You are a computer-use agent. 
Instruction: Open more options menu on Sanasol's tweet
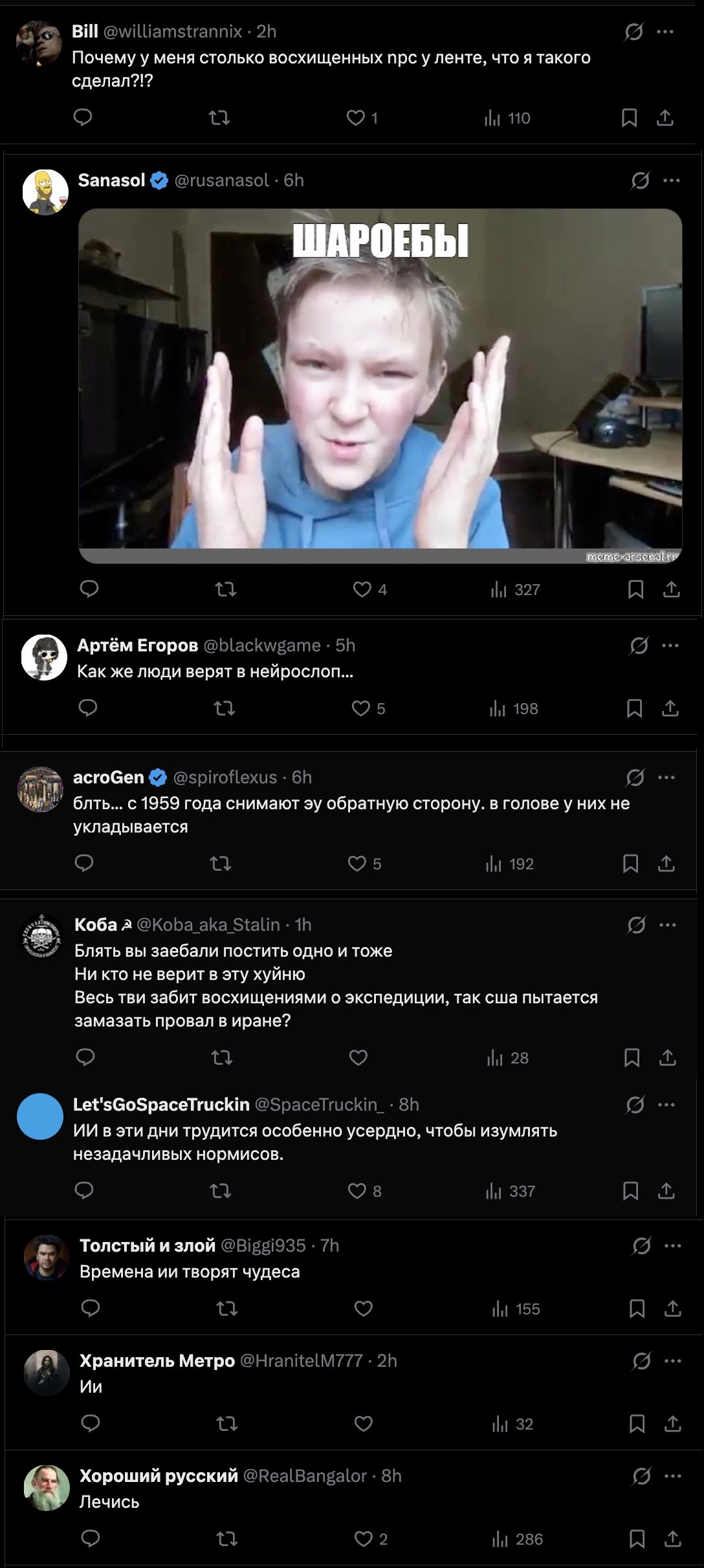672,180
